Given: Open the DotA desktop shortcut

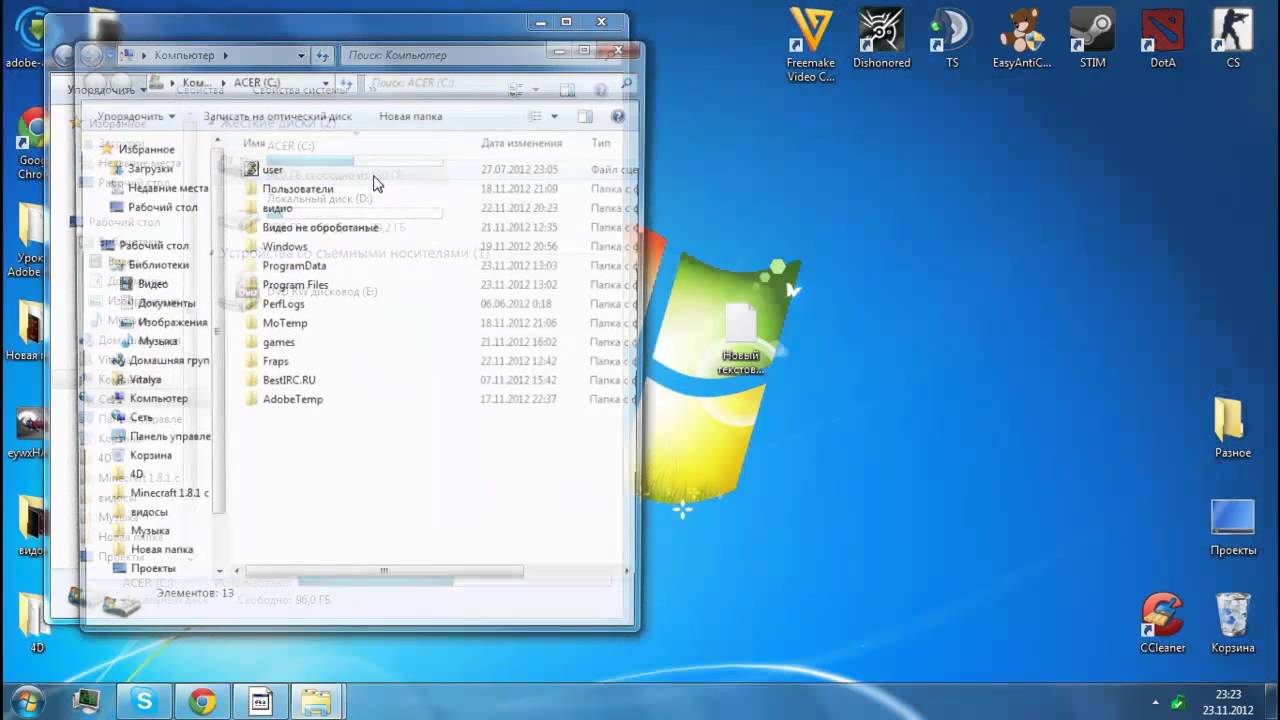Looking at the screenshot, I should [x=1163, y=40].
